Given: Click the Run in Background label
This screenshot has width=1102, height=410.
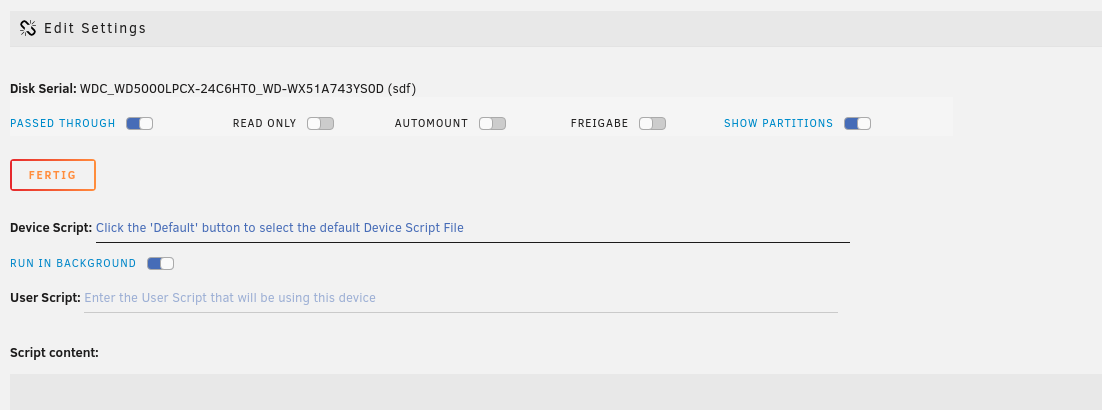Looking at the screenshot, I should pos(73,264).
